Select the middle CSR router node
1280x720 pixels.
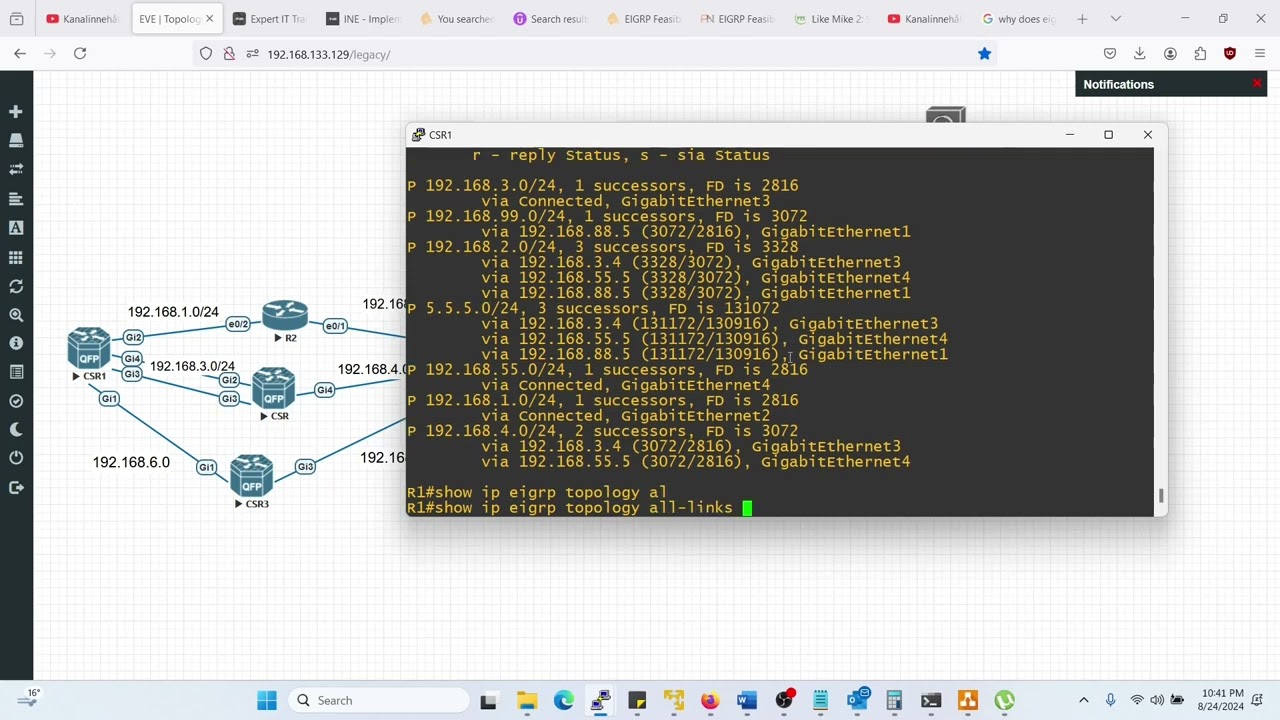tap(273, 388)
